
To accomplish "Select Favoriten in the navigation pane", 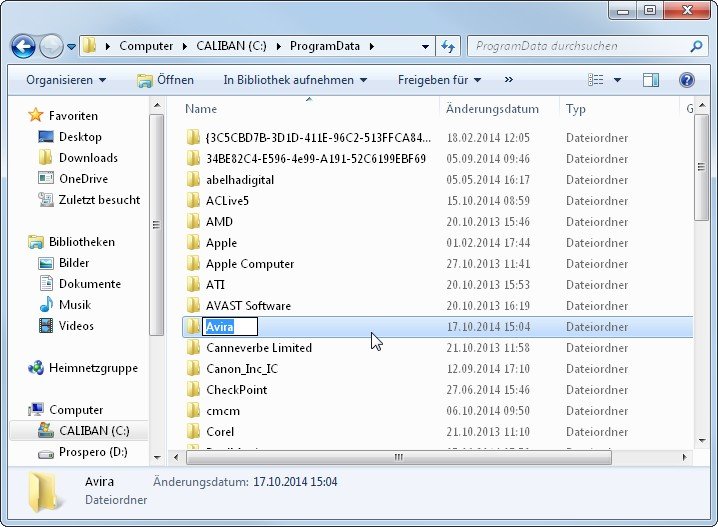I will pos(73,115).
